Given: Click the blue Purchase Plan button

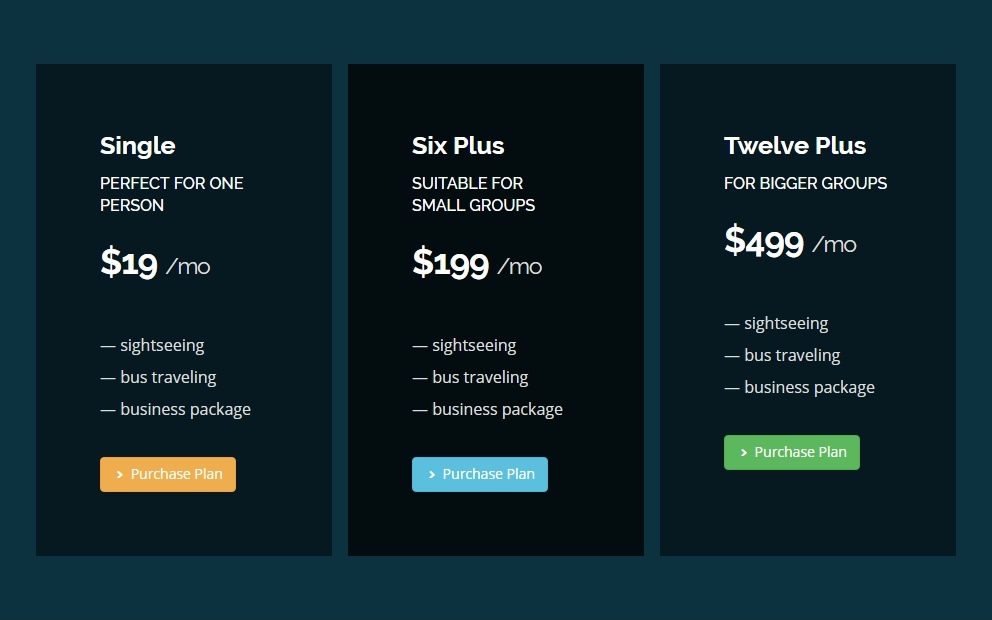Looking at the screenshot, I should (480, 474).
